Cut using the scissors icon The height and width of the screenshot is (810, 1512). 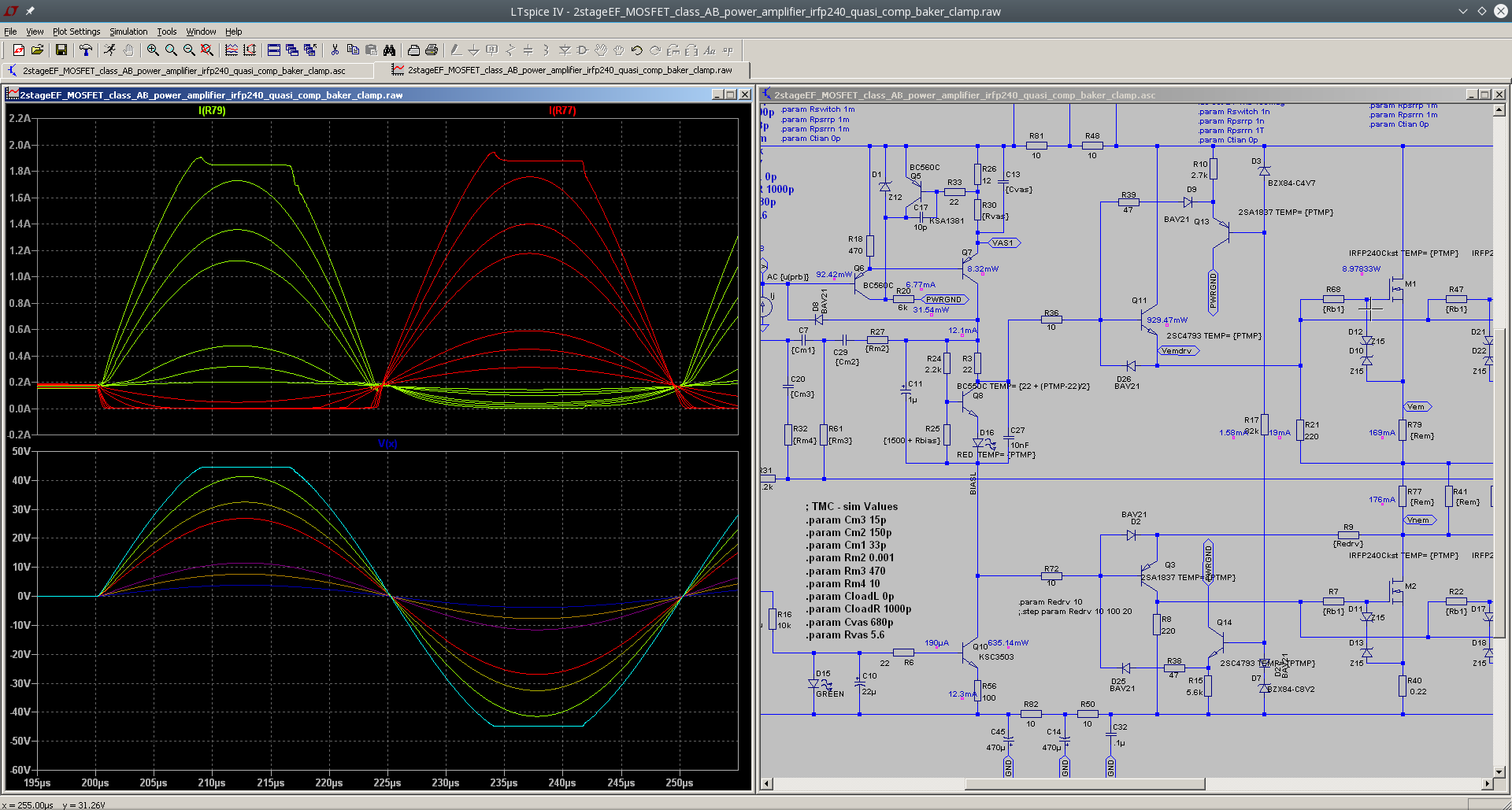pyautogui.click(x=335, y=50)
